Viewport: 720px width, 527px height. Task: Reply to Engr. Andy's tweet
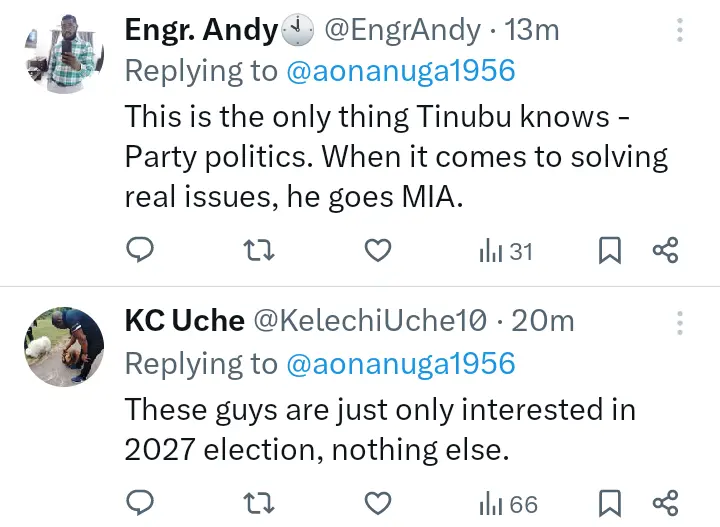(141, 251)
